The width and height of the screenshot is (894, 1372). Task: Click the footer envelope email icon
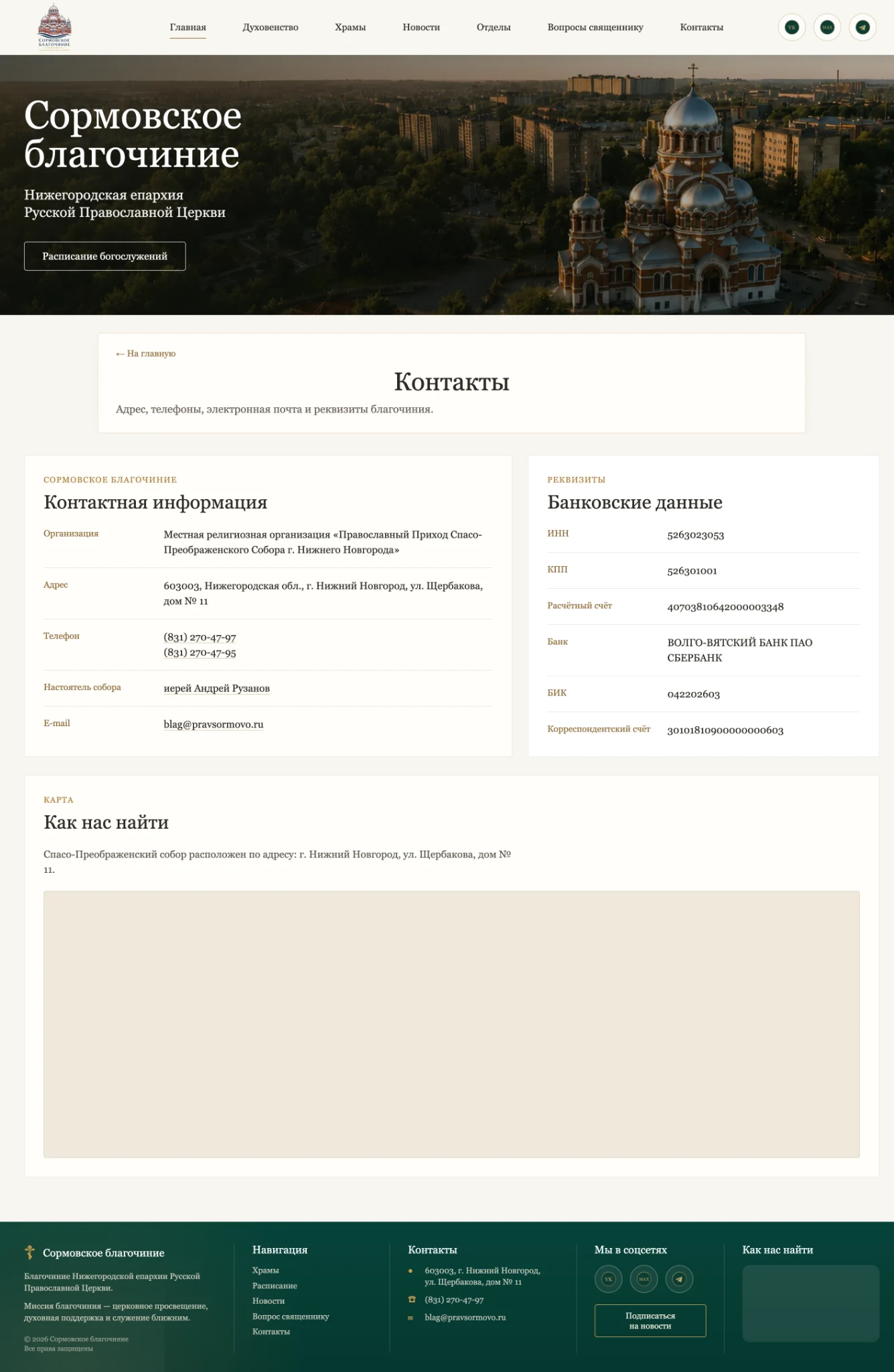[411, 1318]
